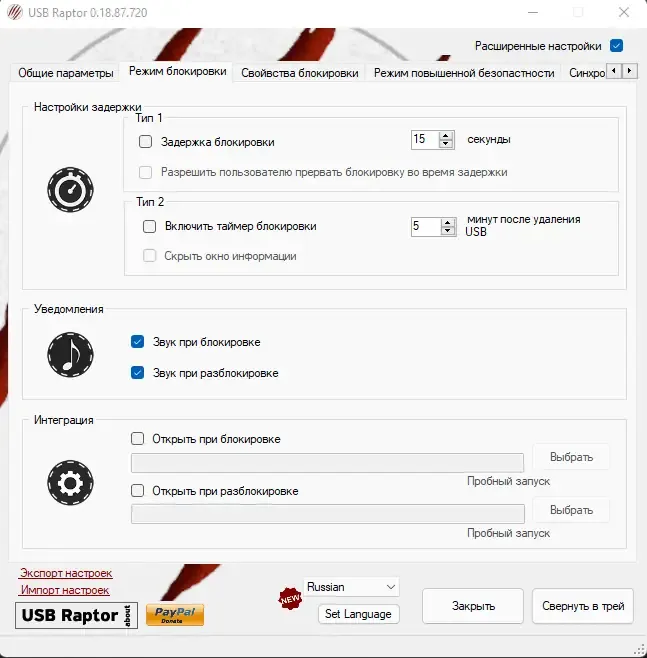
Task: Click Выбрать for unlock file path
Action: 571,510
